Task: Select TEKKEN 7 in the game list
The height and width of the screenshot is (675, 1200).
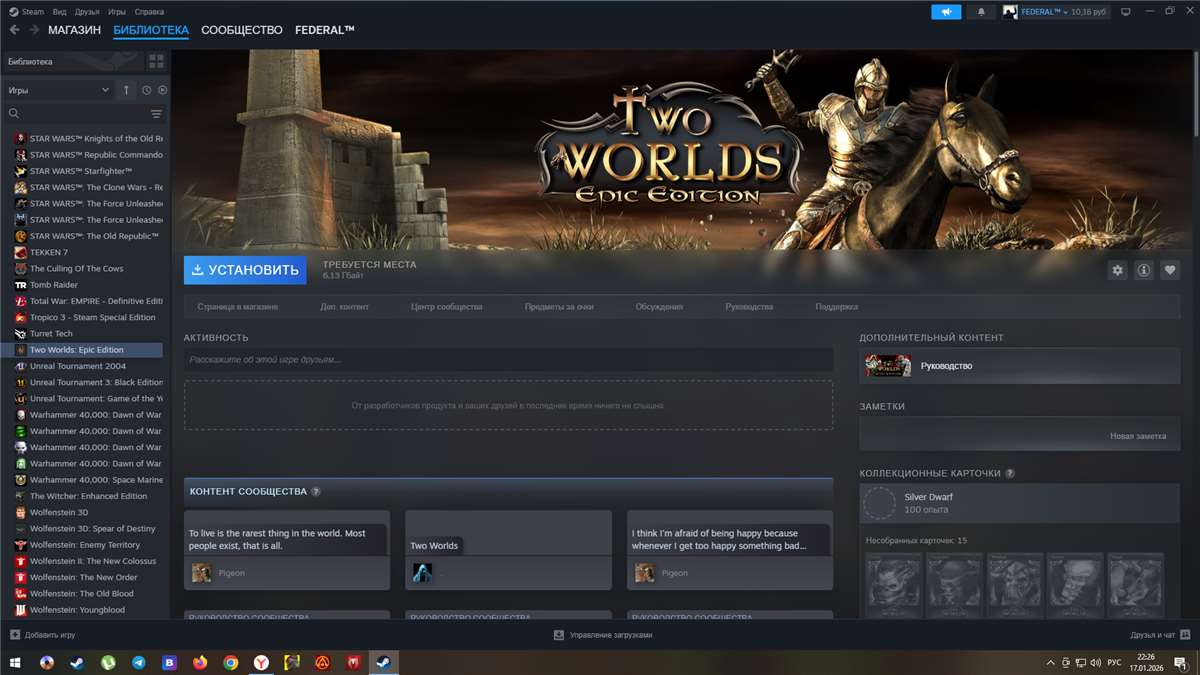Action: [x=49, y=252]
